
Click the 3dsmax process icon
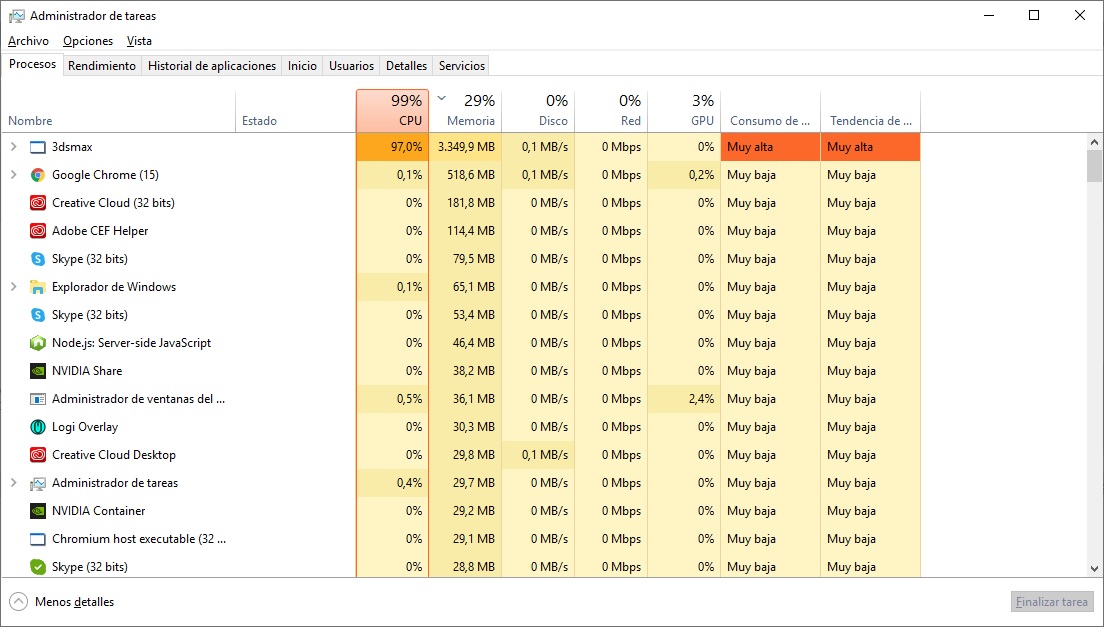pos(38,147)
